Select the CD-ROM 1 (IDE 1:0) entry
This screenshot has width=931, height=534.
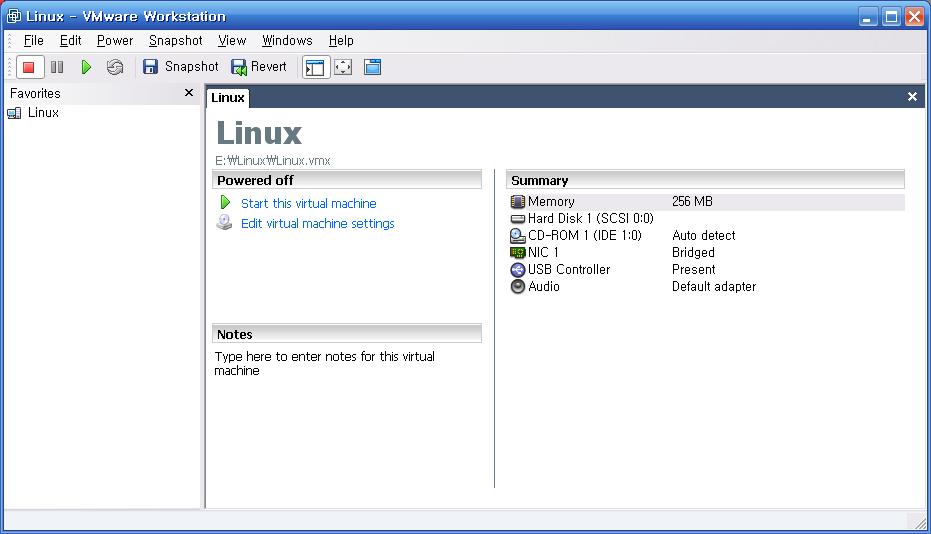(x=585, y=235)
